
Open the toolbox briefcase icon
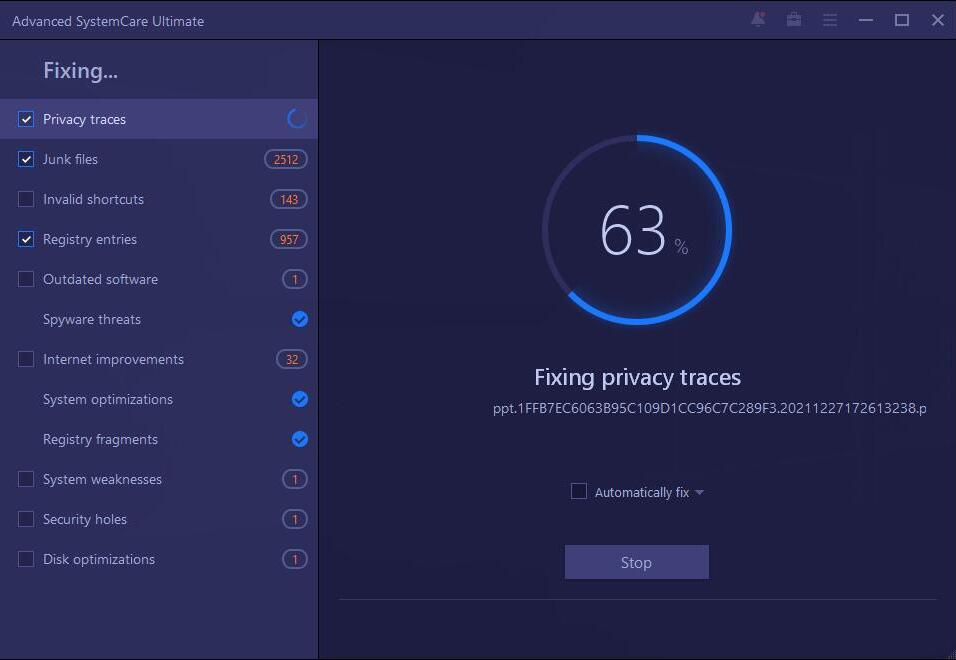tap(794, 20)
